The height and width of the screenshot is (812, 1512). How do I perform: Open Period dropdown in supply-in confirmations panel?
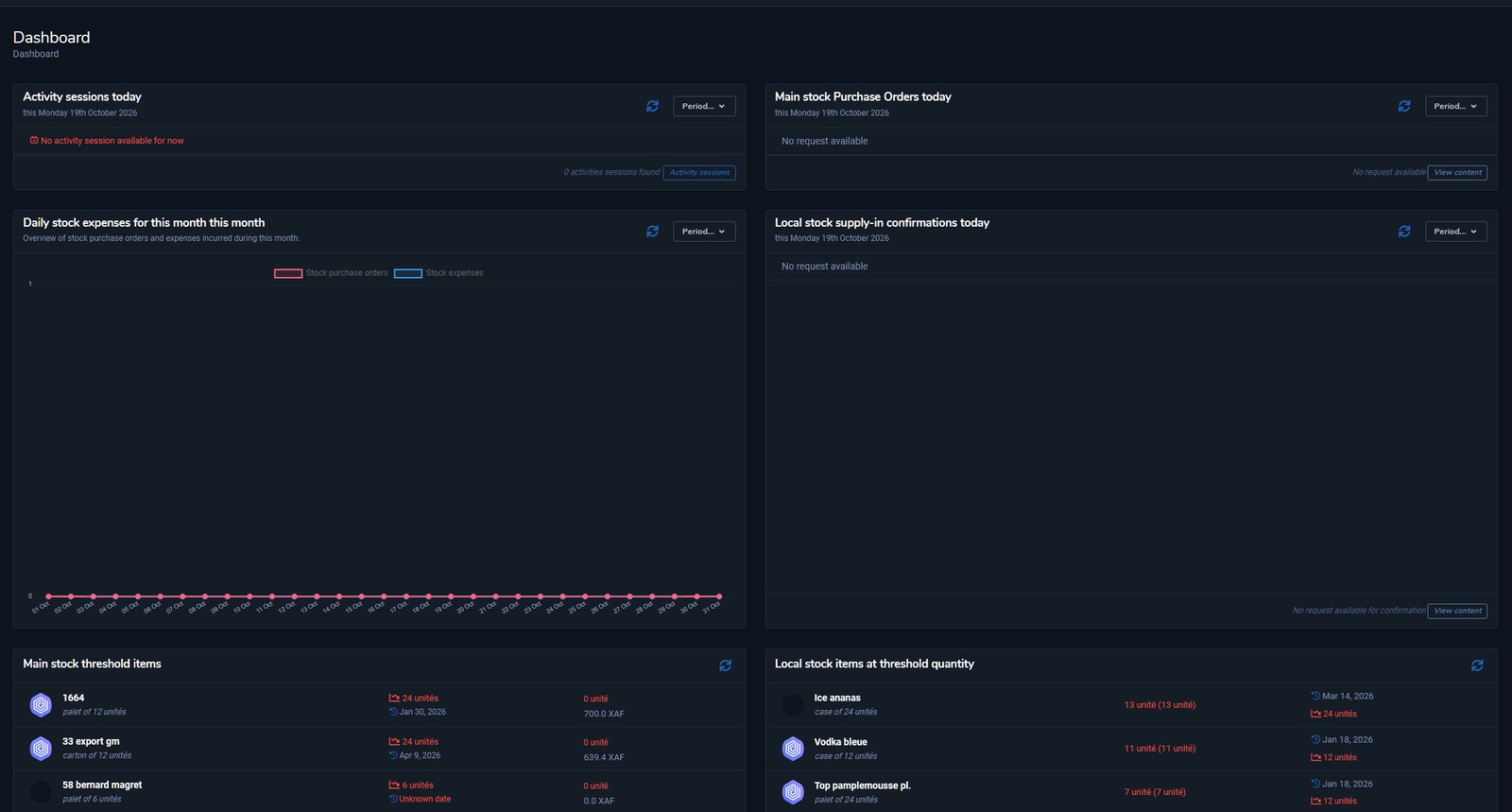(1456, 232)
